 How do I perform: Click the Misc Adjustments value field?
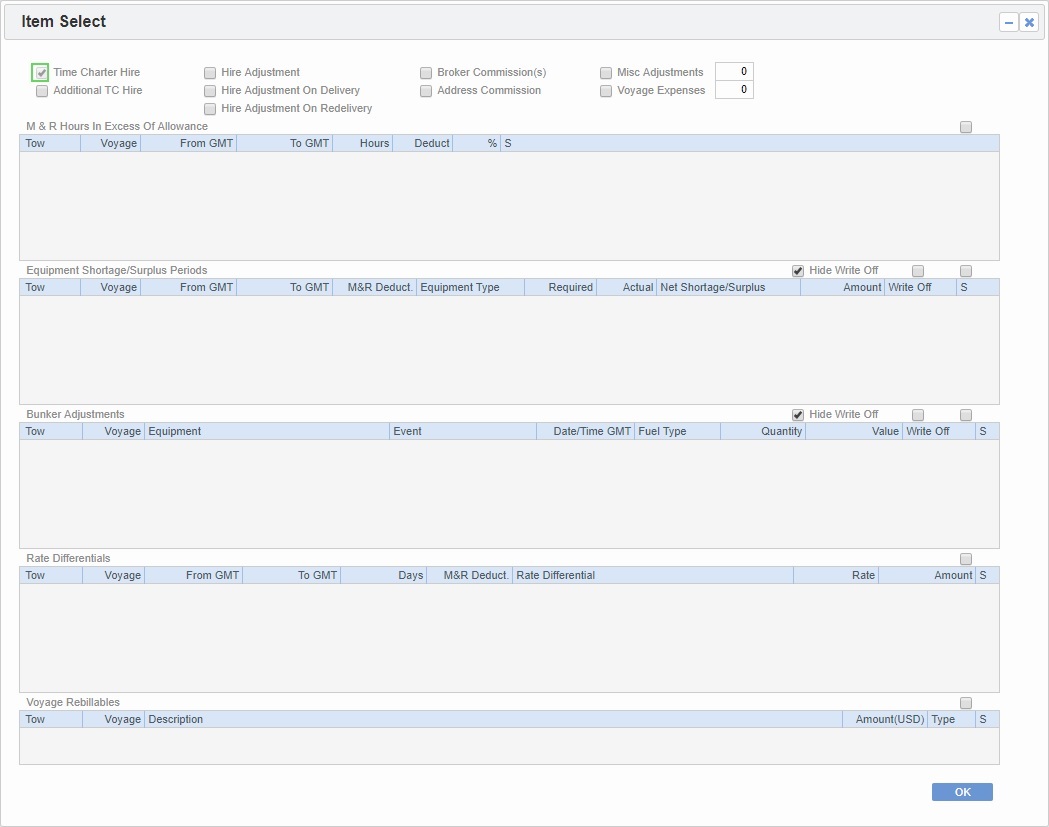point(734,71)
